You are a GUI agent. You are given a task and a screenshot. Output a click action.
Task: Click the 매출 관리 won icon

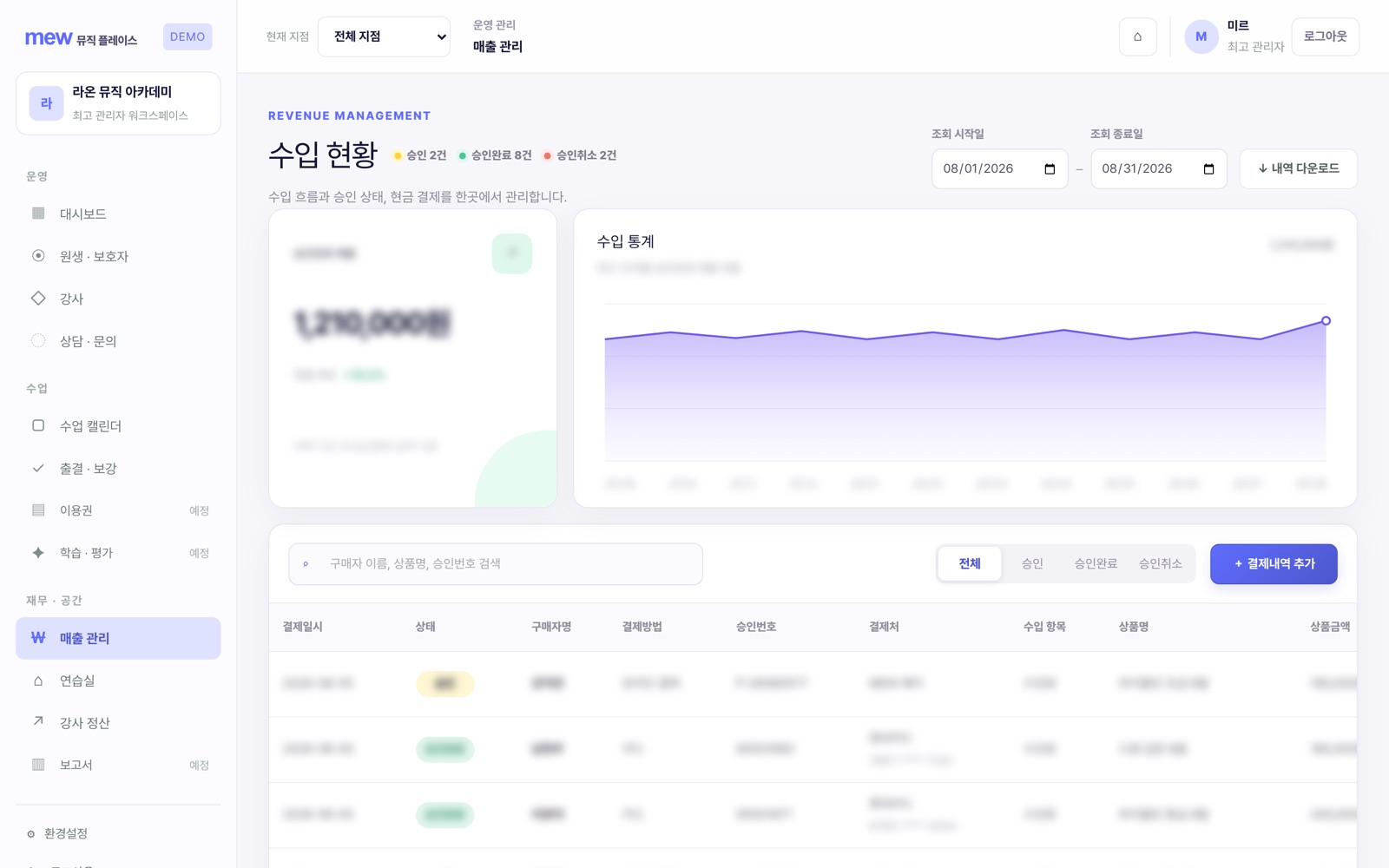pos(38,637)
